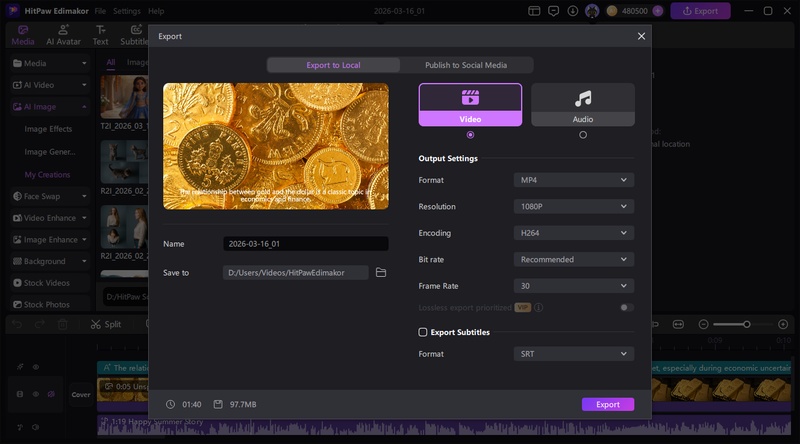Open Image Effects in sidebar
The height and width of the screenshot is (444, 800).
pyautogui.click(x=48, y=129)
